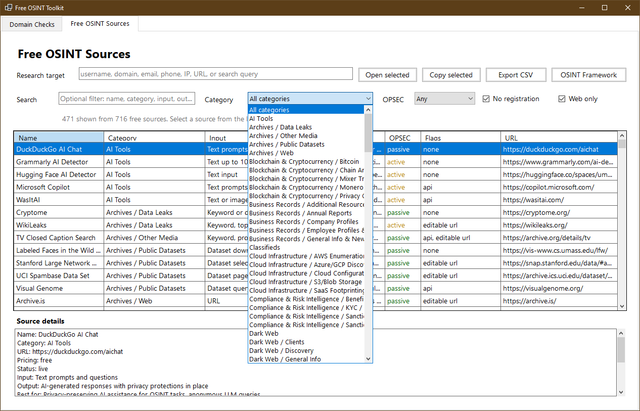Choose AI Tools category option
Image resolution: width=640 pixels, height=411 pixels.
pyautogui.click(x=306, y=118)
